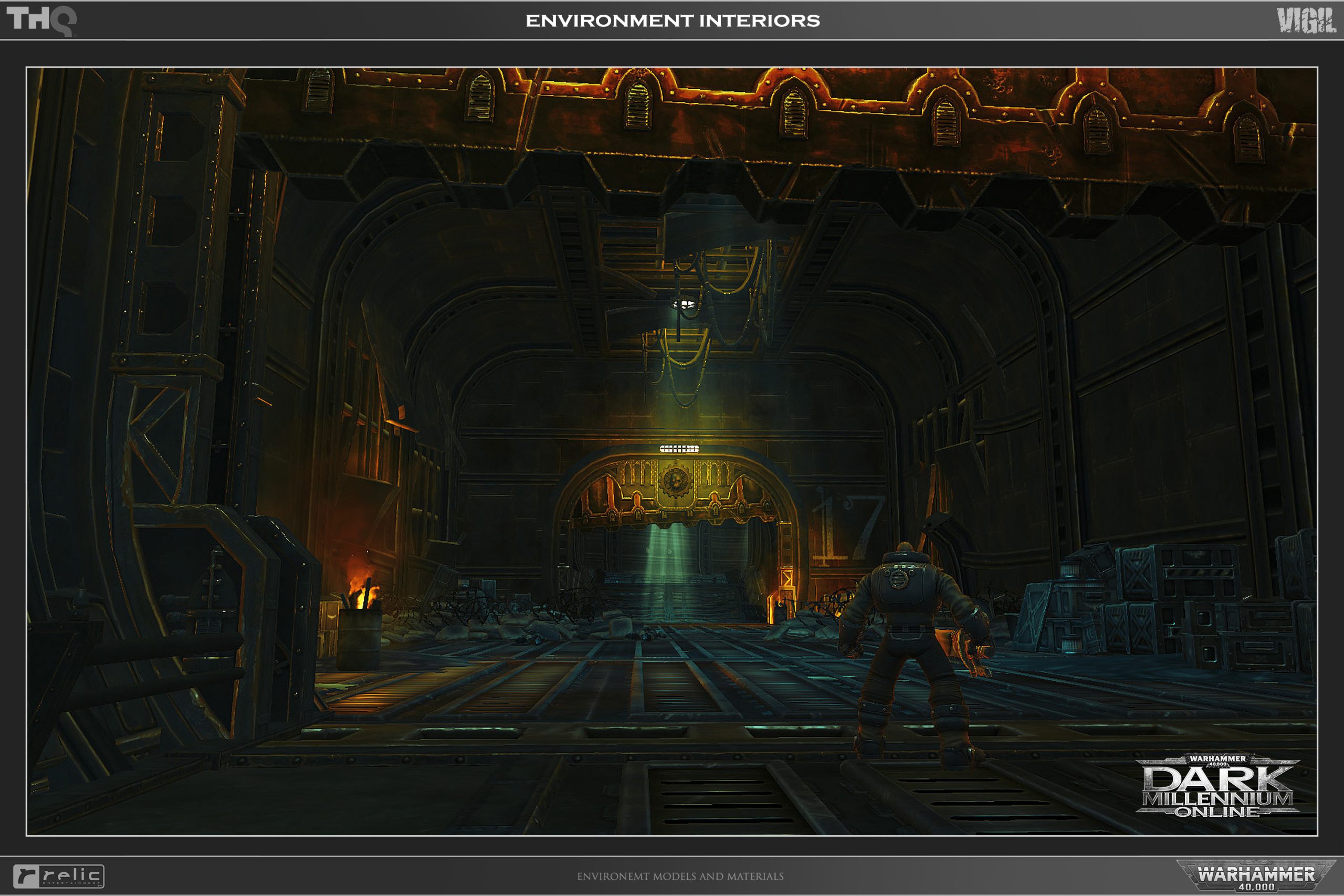
Task: Click the Dark Millennium Online logo
Action: click(x=1217, y=786)
